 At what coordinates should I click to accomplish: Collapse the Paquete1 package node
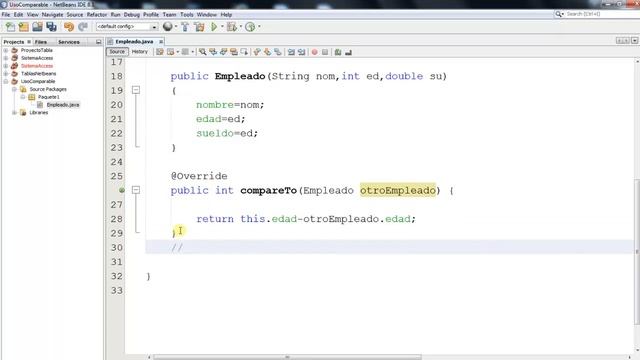pyautogui.click(x=22, y=97)
